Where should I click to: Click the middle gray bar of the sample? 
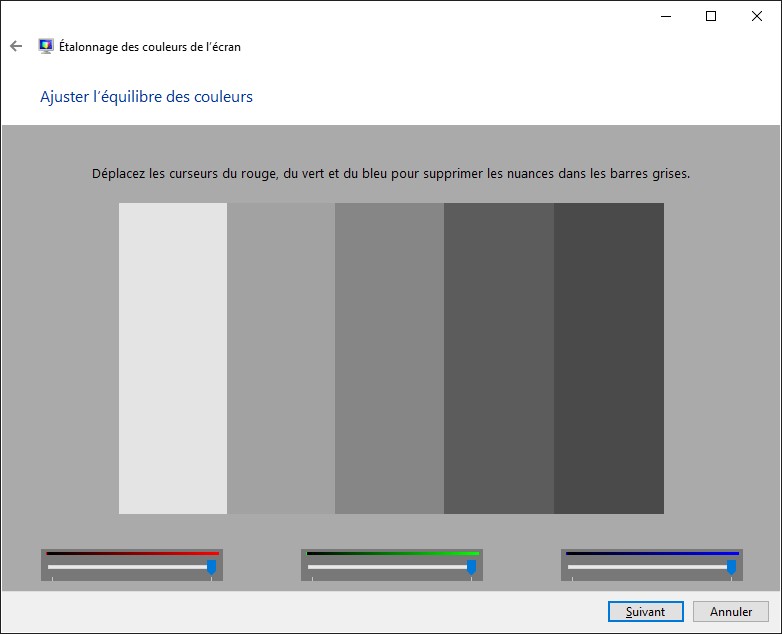[389, 358]
